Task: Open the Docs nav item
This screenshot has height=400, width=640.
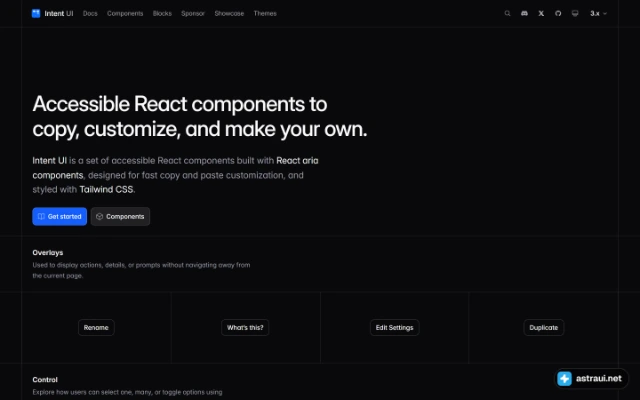Action: (90, 13)
